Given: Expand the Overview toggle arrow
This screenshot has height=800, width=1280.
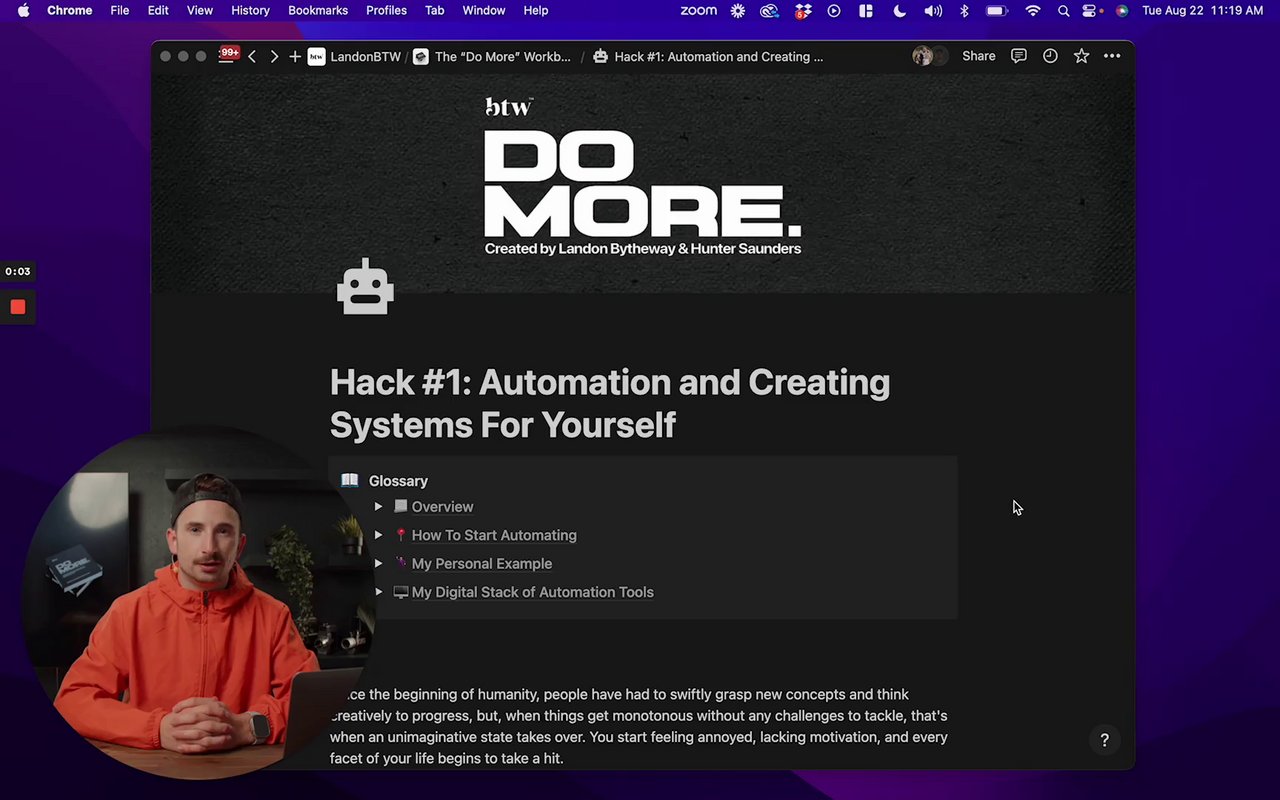Looking at the screenshot, I should 378,507.
